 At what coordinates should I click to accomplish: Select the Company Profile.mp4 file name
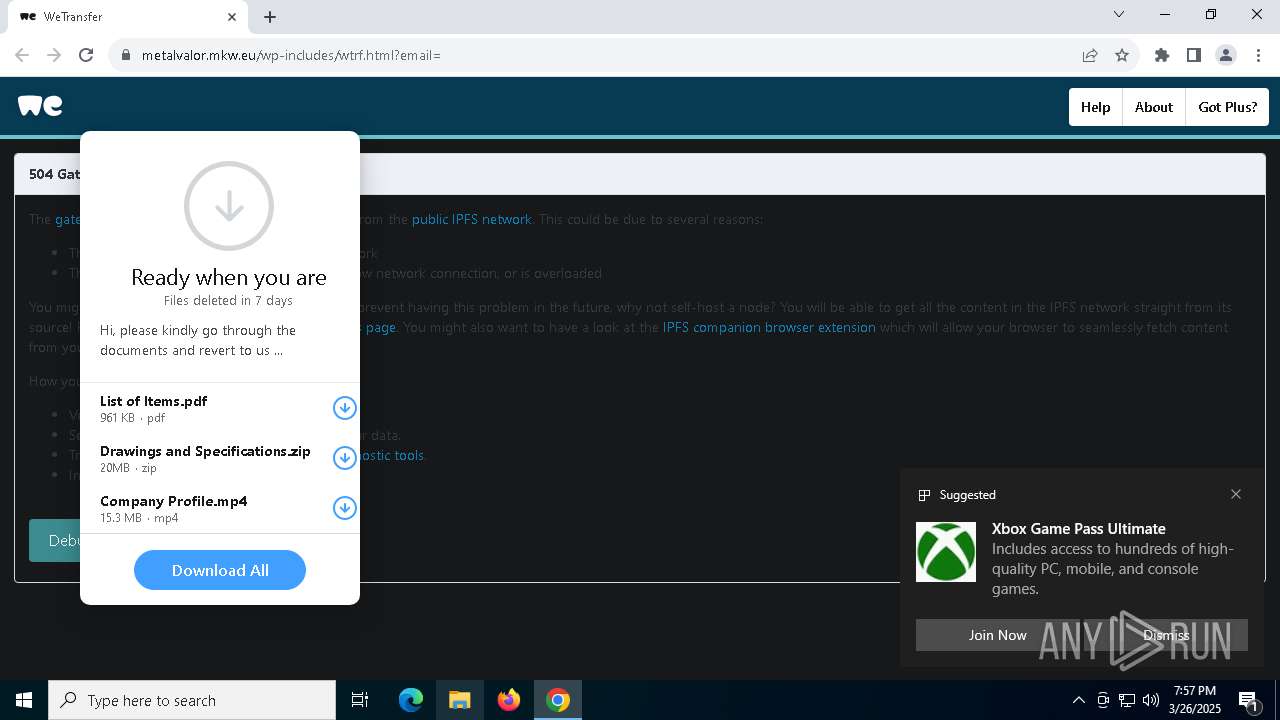click(173, 501)
